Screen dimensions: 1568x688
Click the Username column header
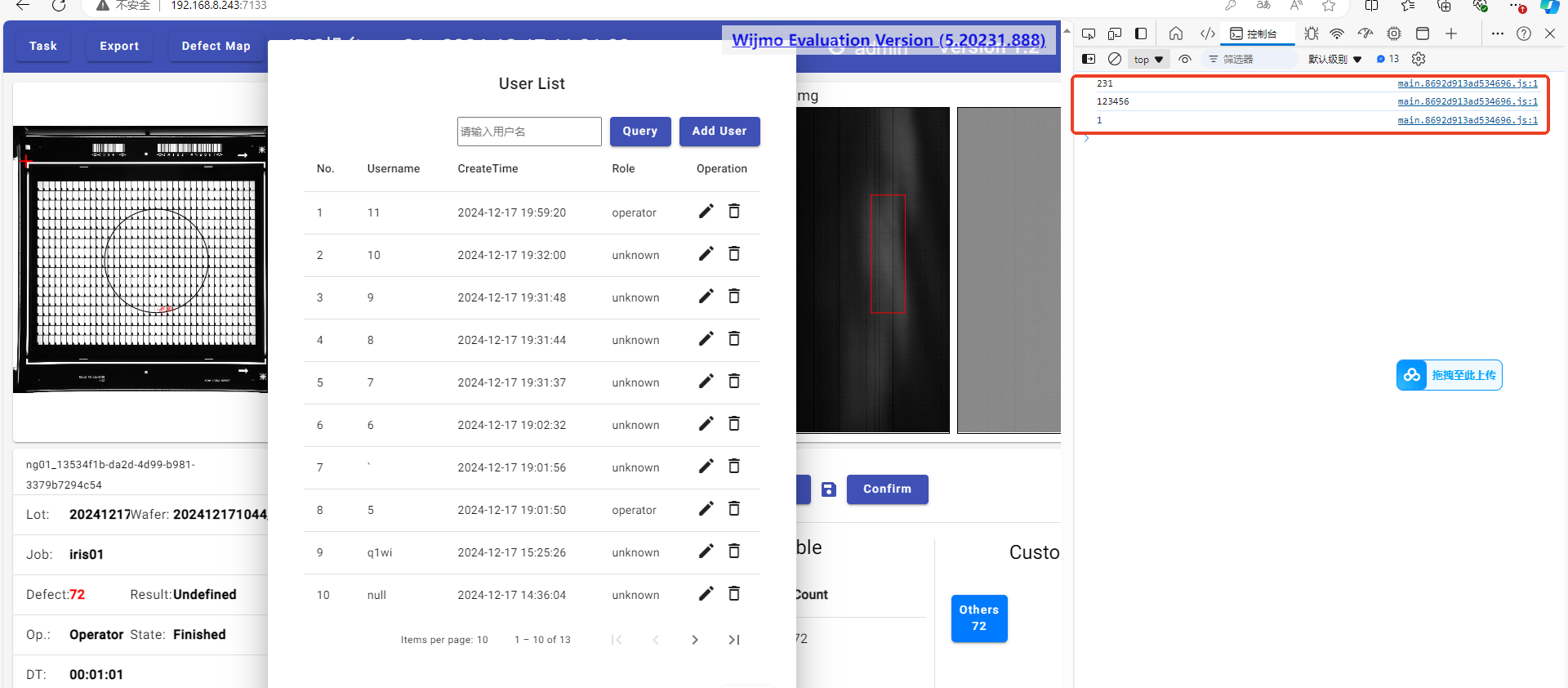(x=394, y=169)
